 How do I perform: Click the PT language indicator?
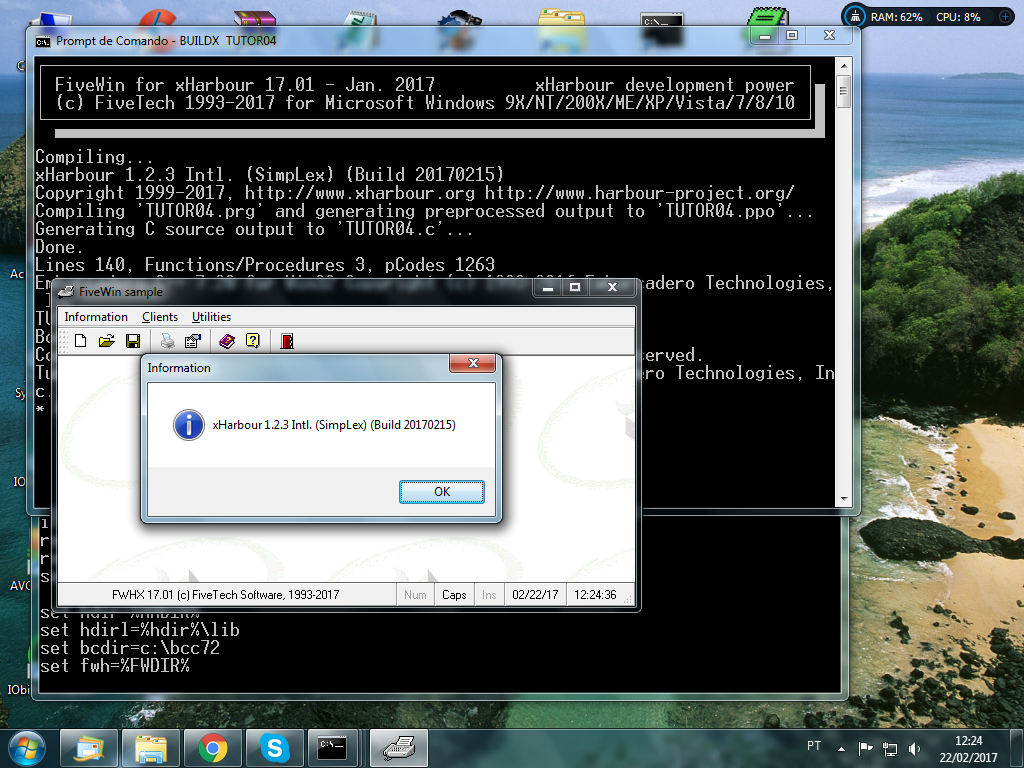814,746
